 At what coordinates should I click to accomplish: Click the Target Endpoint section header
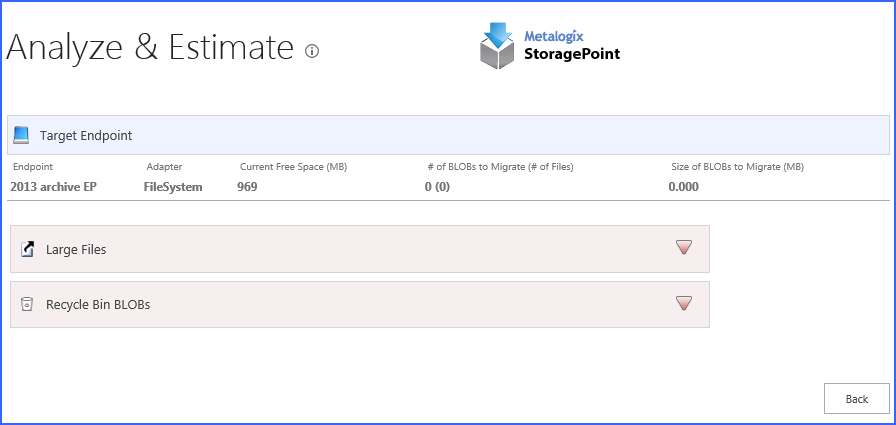click(86, 135)
